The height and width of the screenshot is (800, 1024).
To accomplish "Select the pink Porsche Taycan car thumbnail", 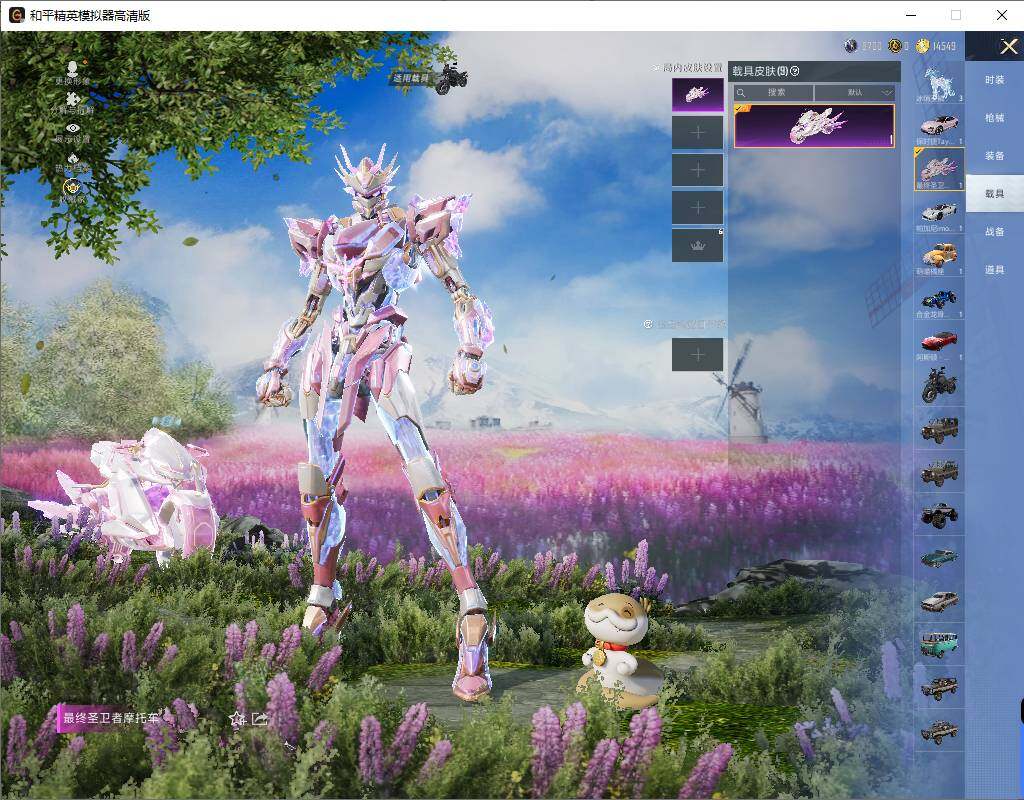I will (x=939, y=126).
